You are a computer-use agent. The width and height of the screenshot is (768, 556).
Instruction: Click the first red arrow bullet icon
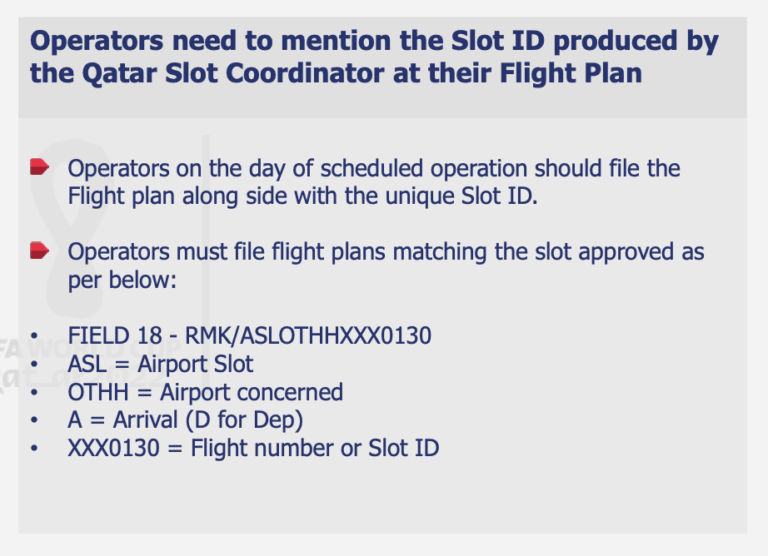pos(39,167)
